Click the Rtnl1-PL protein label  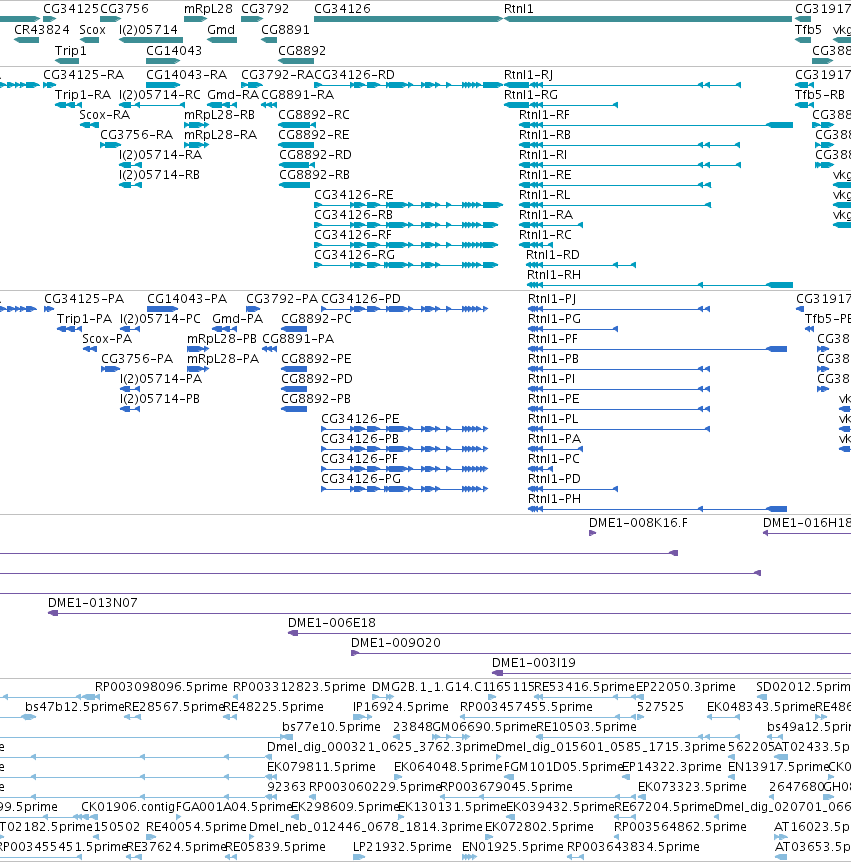pyautogui.click(x=552, y=418)
